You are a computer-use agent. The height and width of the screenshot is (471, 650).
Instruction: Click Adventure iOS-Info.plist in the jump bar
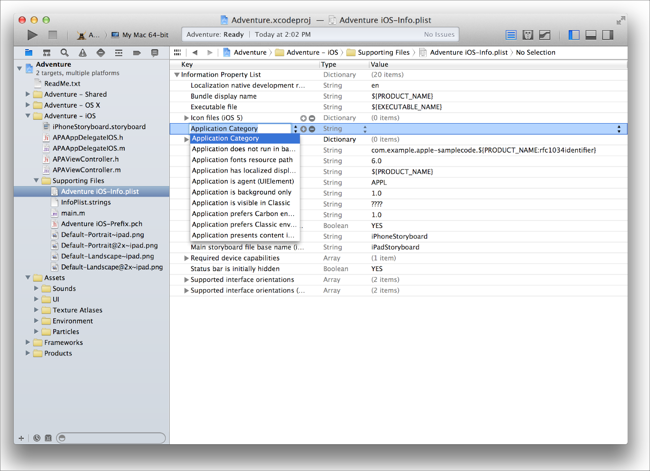(x=463, y=52)
